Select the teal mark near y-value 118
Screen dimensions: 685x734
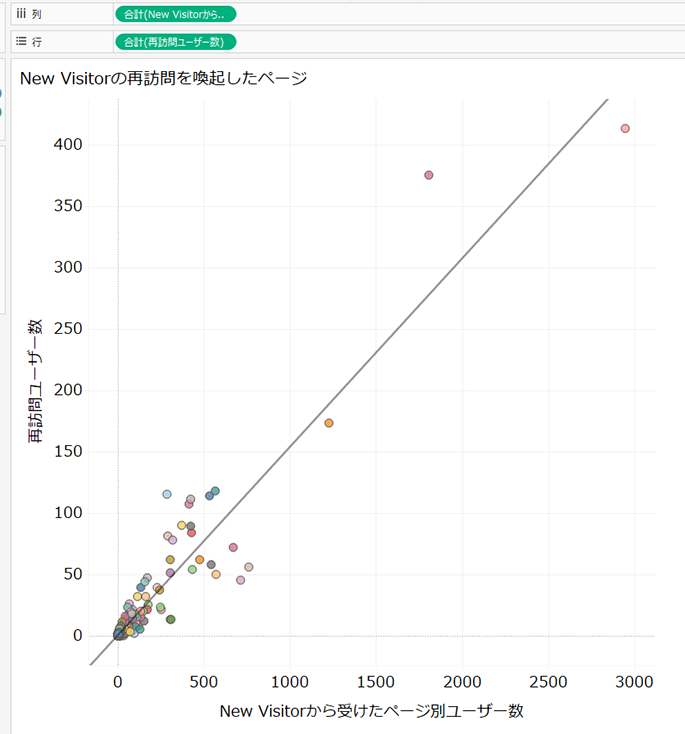[x=215, y=491]
